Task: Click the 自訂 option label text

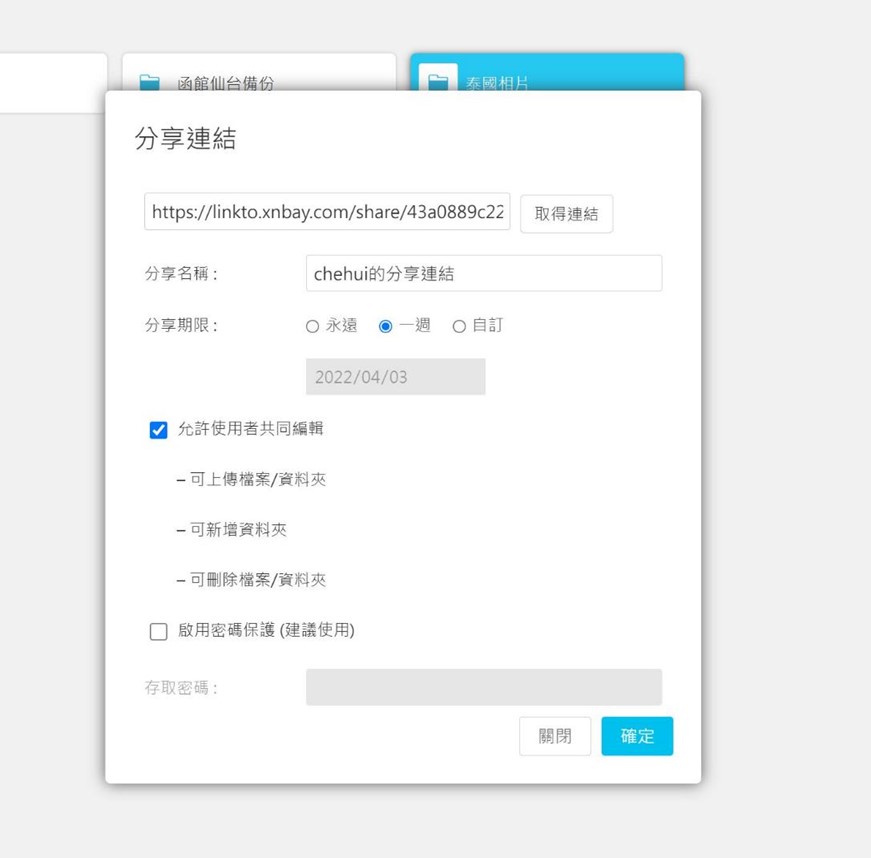Action: pos(487,326)
